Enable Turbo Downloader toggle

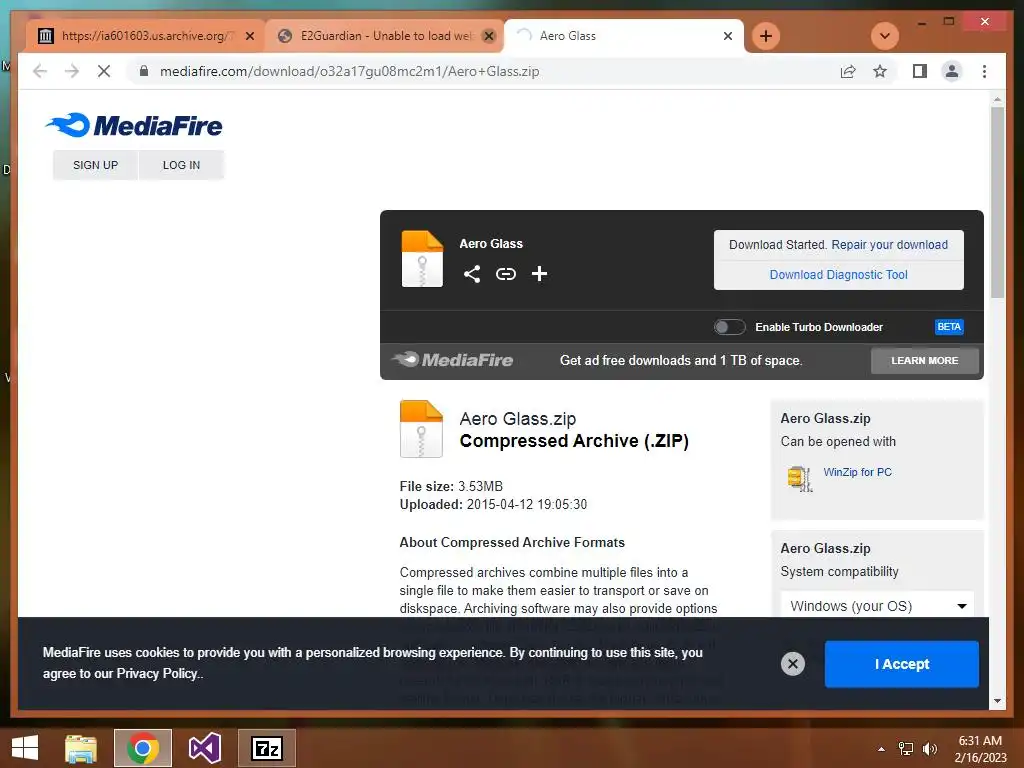pos(729,327)
